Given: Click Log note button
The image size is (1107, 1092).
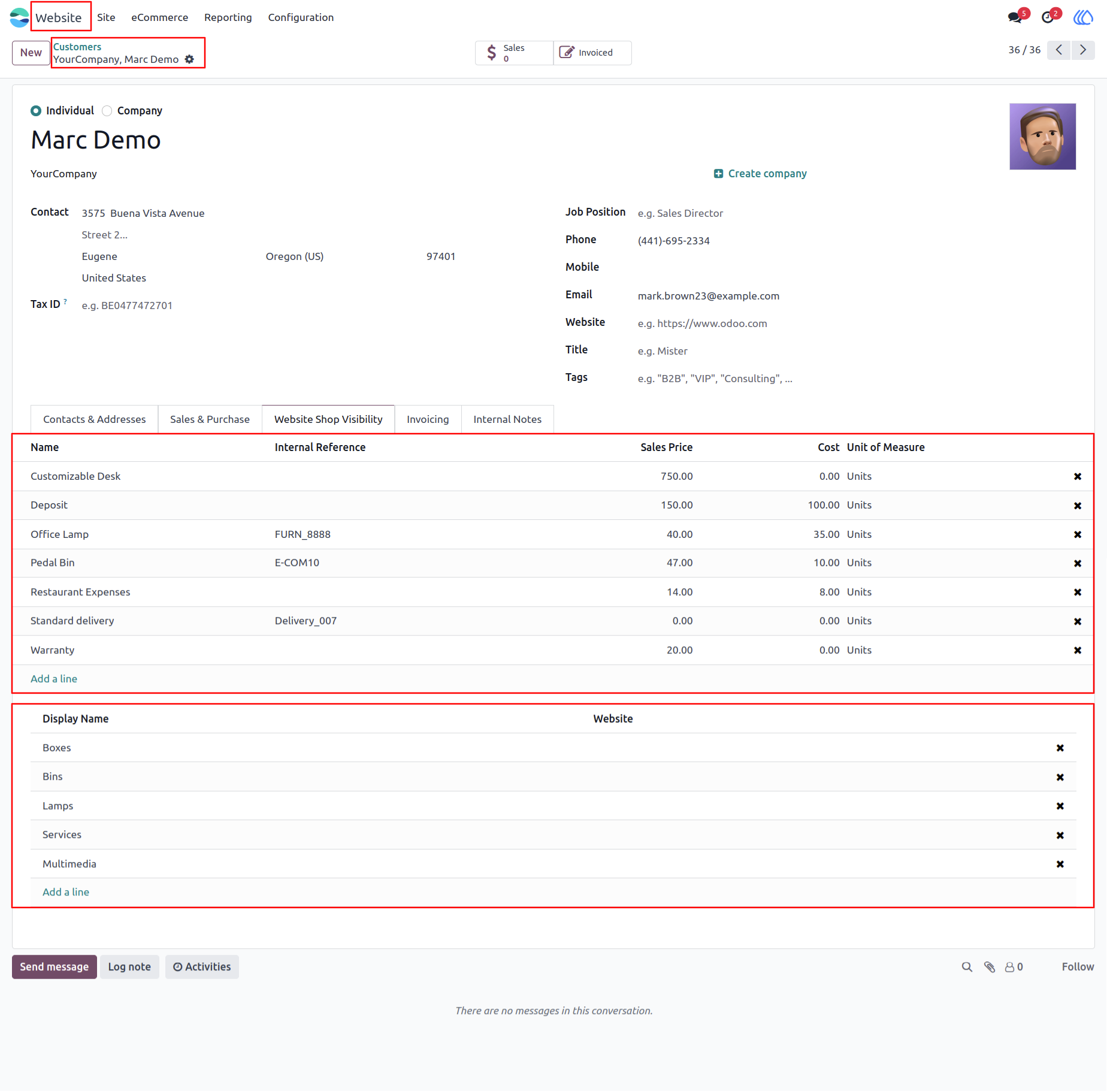Looking at the screenshot, I should [129, 967].
